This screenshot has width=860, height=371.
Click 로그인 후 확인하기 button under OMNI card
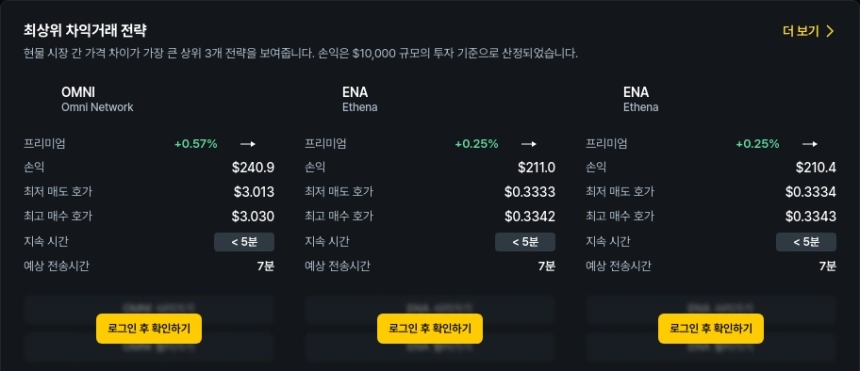pyautogui.click(x=149, y=329)
